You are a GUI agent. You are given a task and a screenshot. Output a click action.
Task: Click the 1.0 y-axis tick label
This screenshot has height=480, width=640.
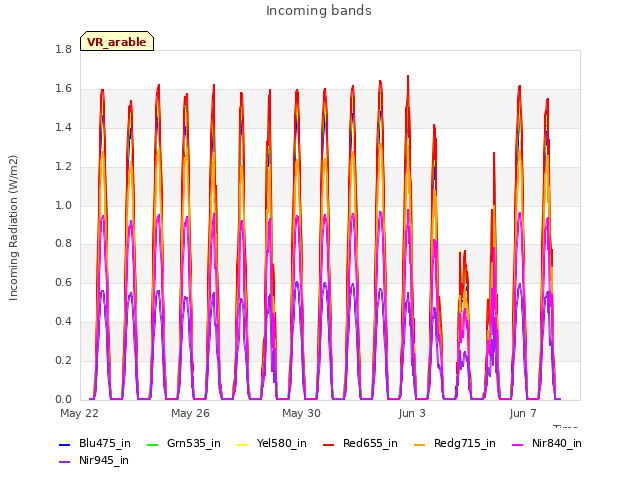tap(63, 205)
